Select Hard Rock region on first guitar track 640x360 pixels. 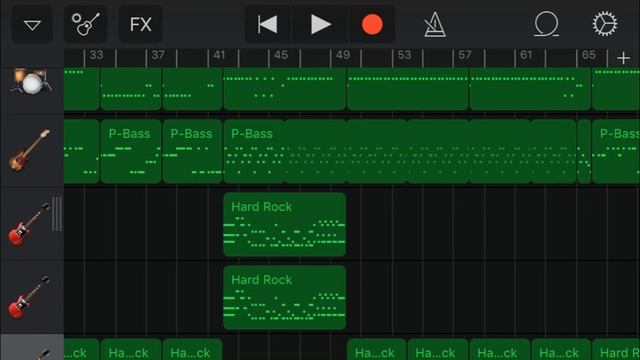284,224
